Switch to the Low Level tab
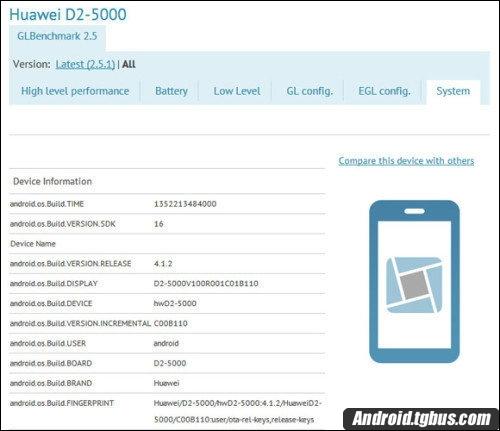500x431 pixels. pyautogui.click(x=237, y=91)
